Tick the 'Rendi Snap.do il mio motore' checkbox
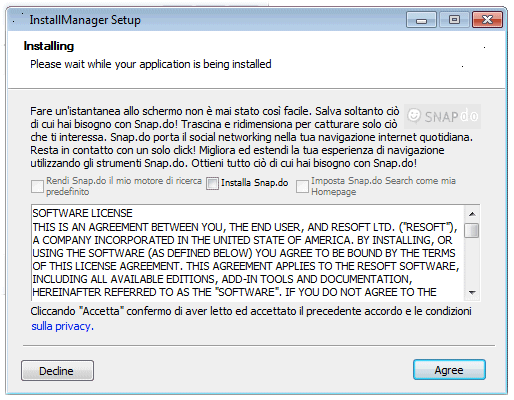 point(37,186)
